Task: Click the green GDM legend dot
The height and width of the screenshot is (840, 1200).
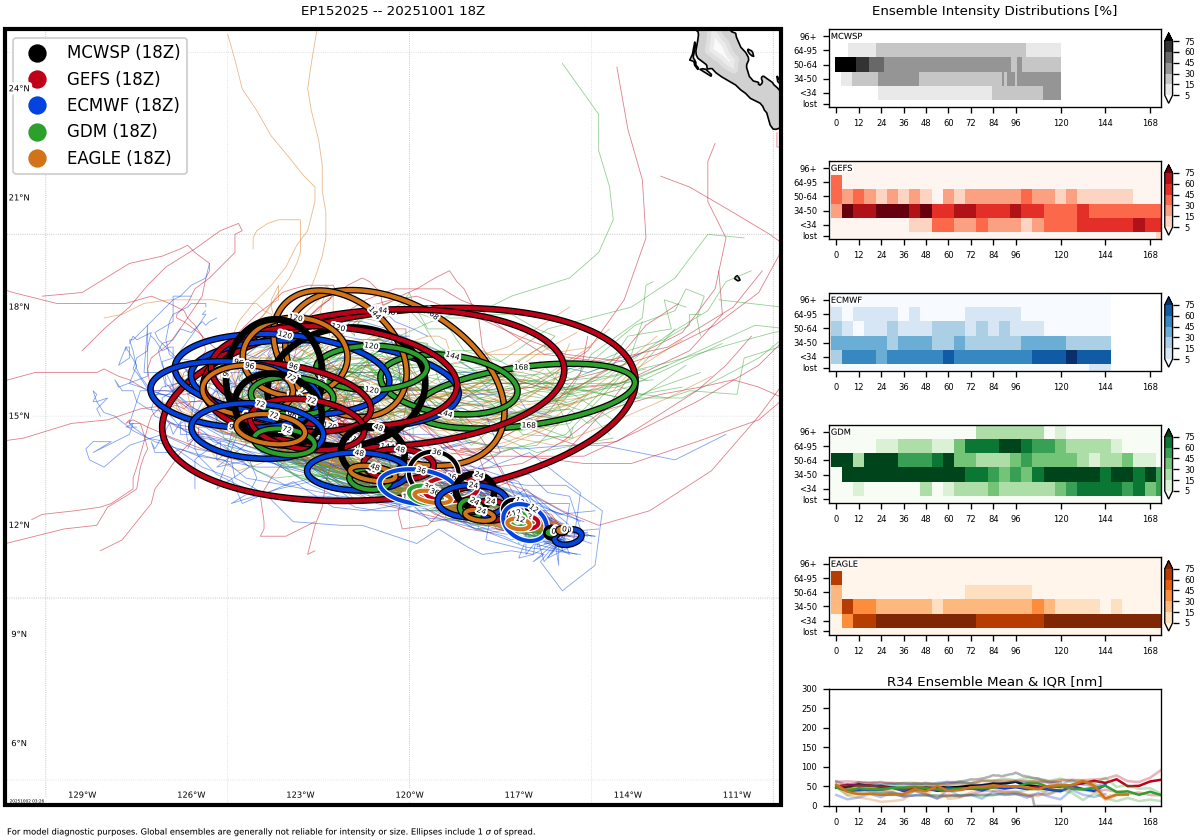Action: (x=37, y=132)
